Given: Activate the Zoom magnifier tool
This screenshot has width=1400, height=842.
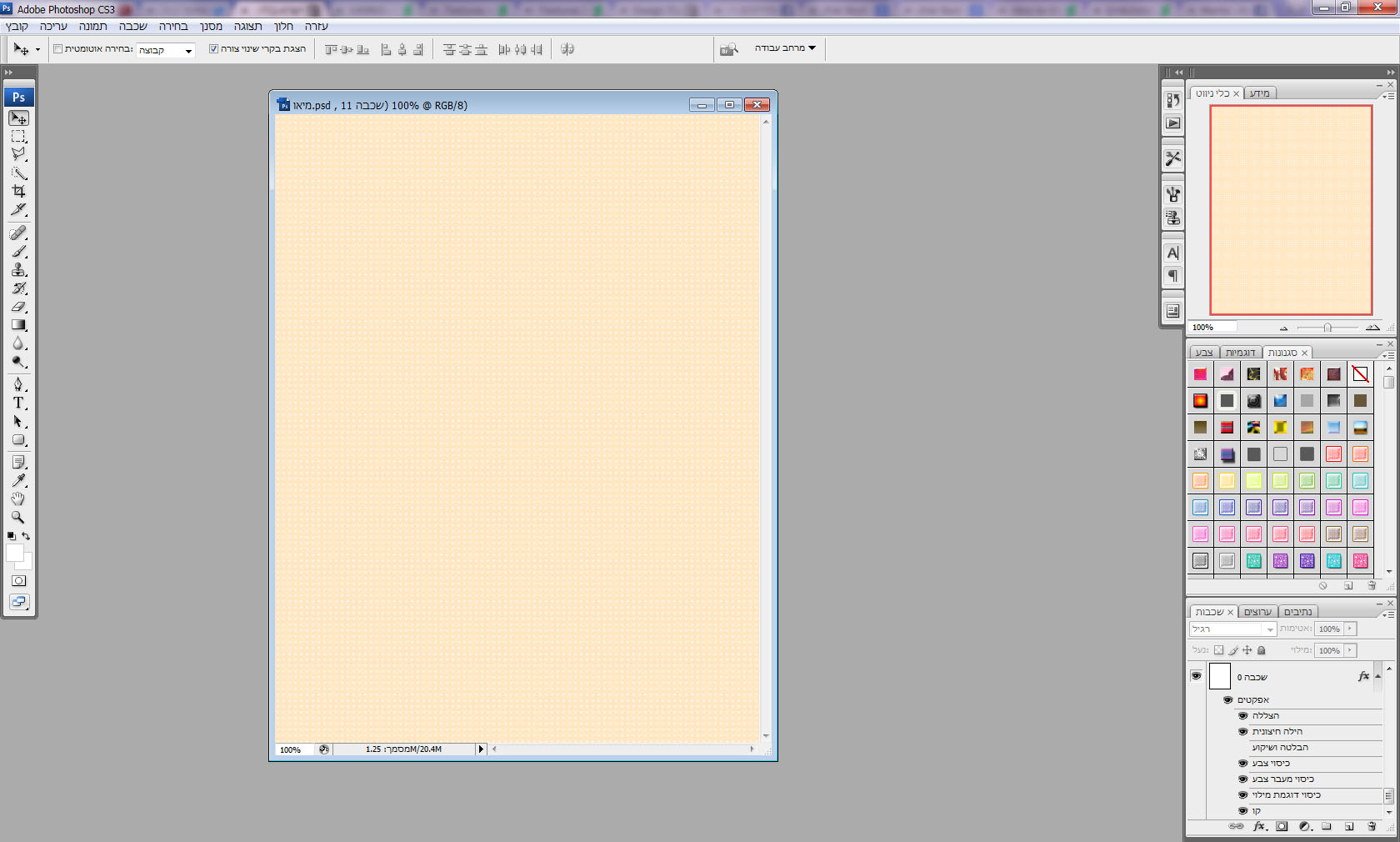Looking at the screenshot, I should 18,517.
